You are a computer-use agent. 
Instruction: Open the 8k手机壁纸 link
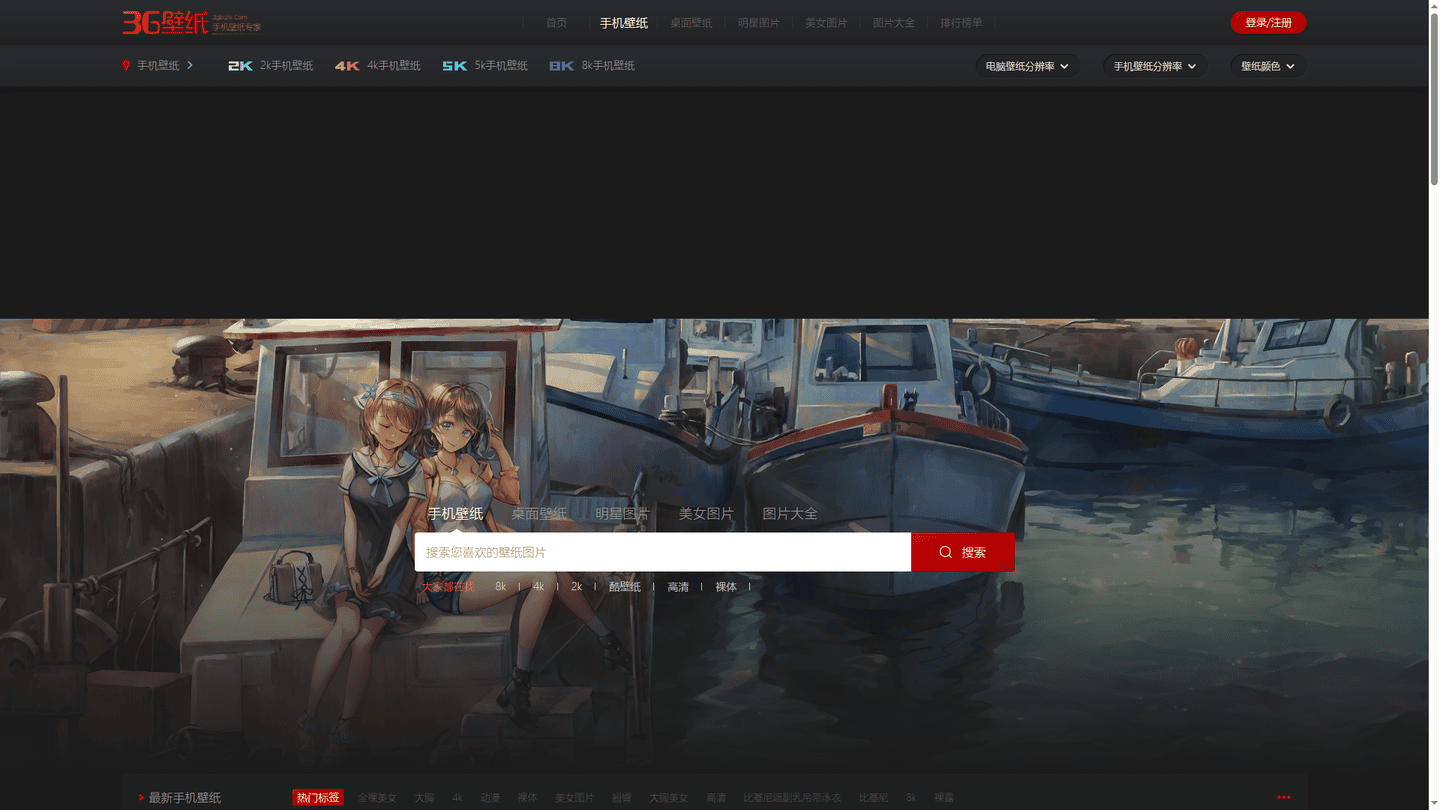608,66
